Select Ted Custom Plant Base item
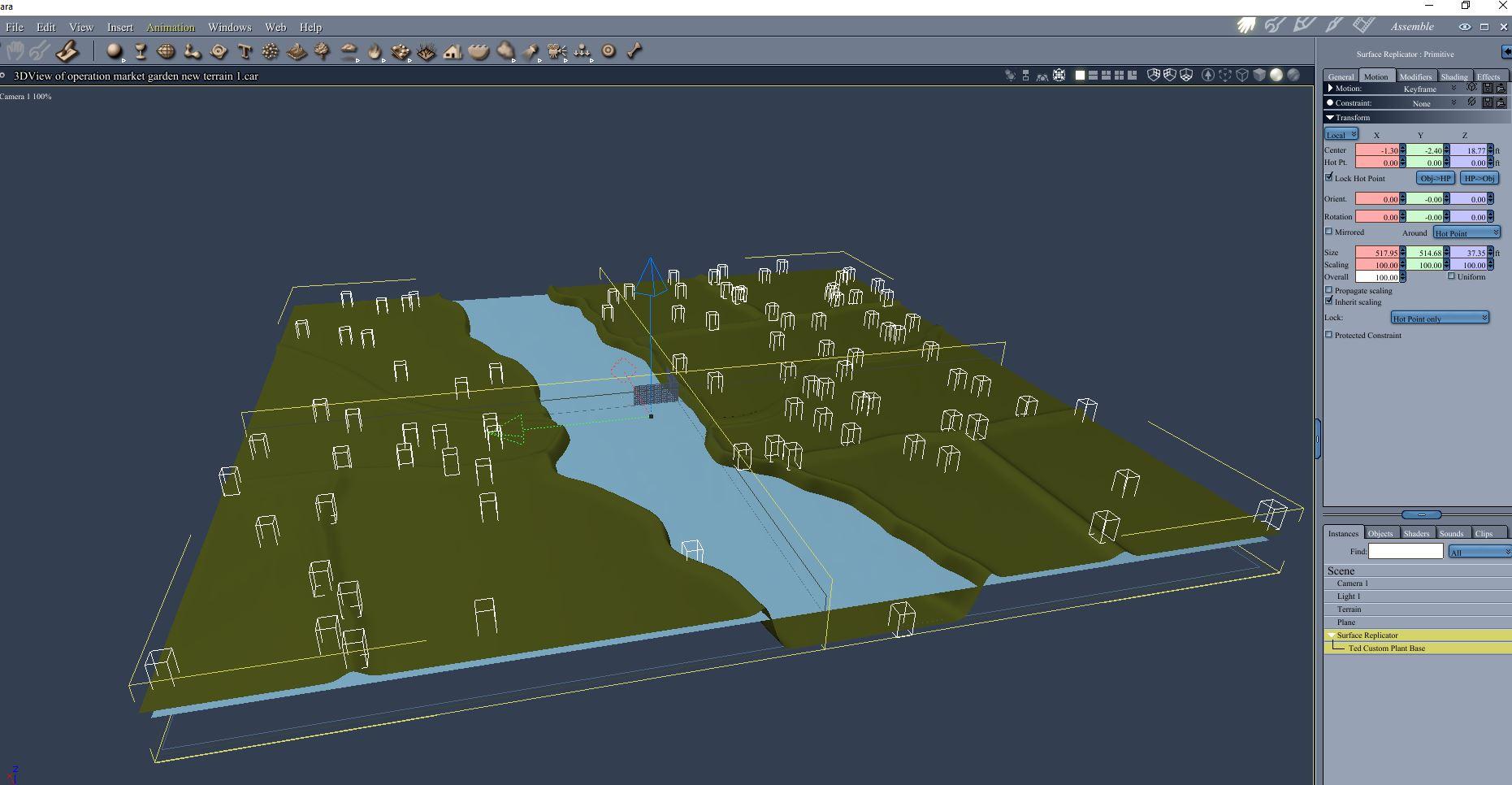This screenshot has width=1512, height=785. coord(1418,648)
